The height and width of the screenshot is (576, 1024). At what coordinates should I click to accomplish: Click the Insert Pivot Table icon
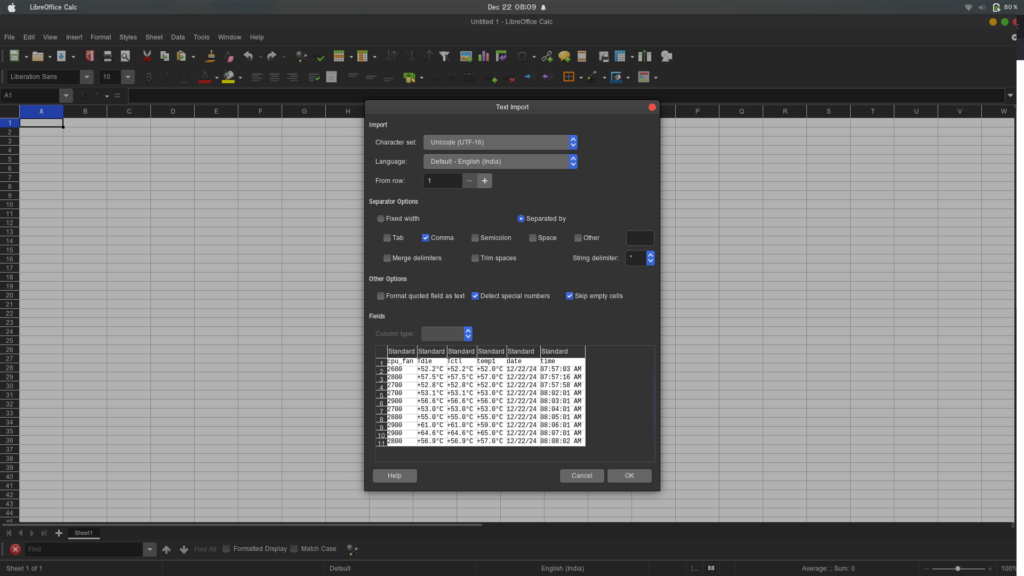tap(502, 56)
